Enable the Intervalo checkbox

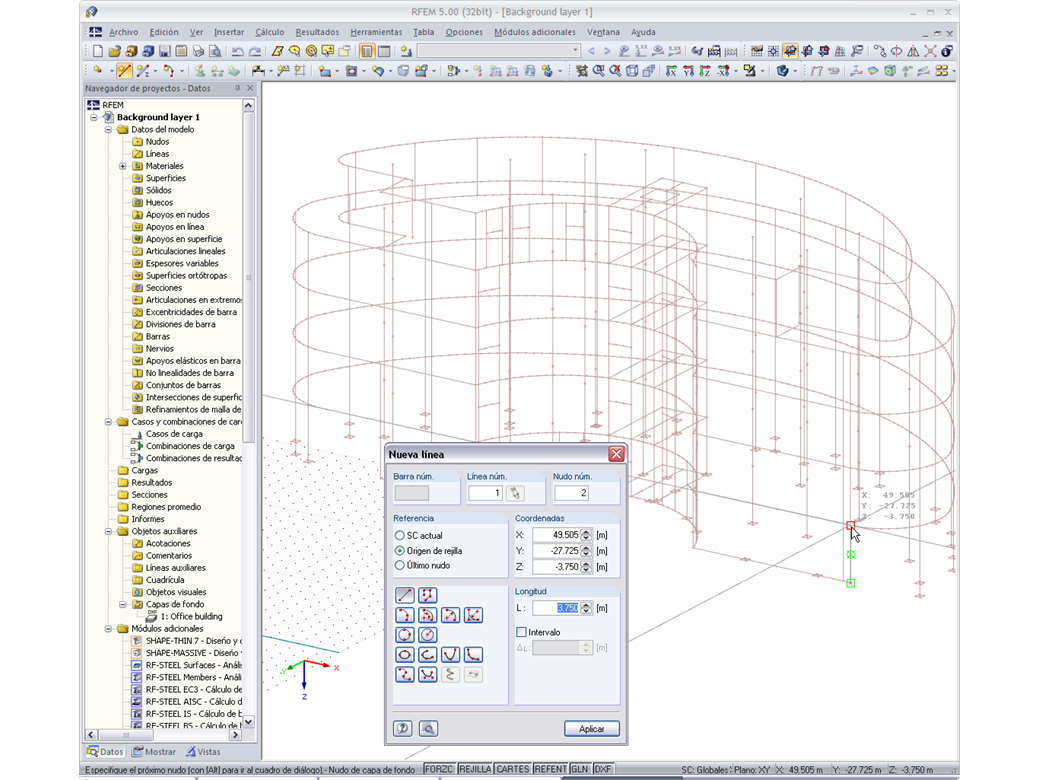click(x=521, y=632)
